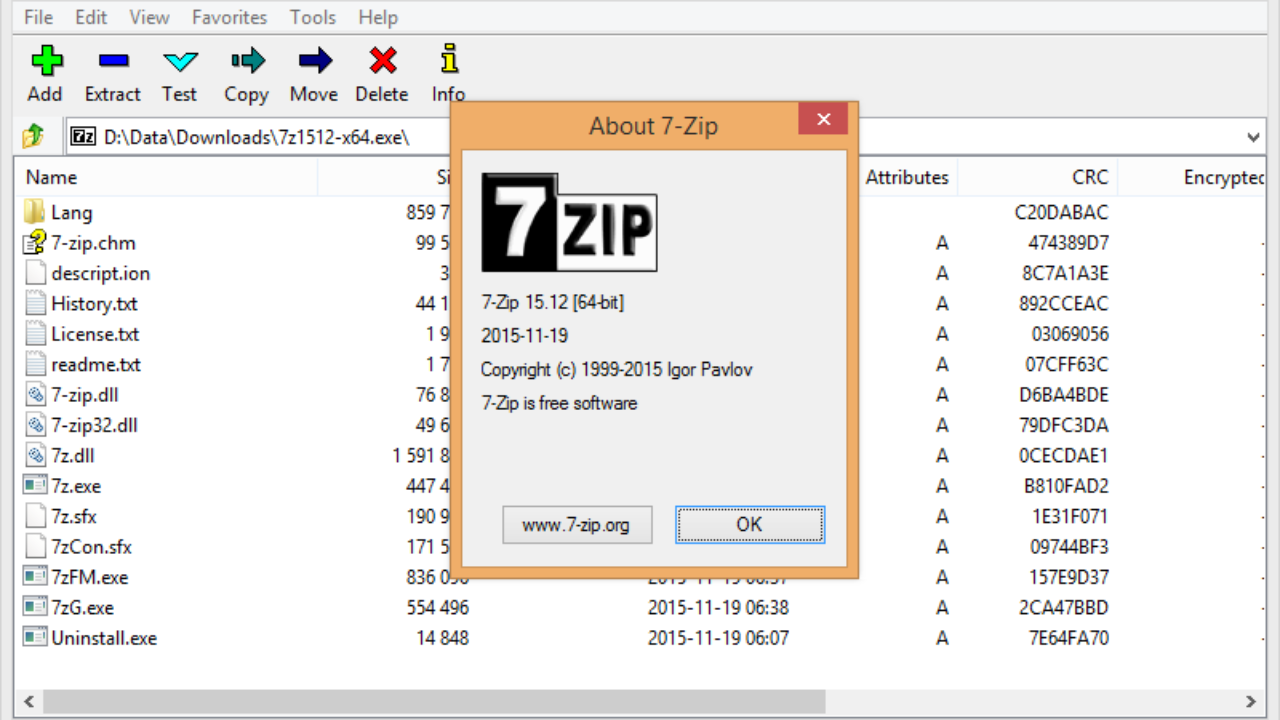Click CRC value 0CECDAE1
This screenshot has height=720, width=1280.
click(1064, 455)
